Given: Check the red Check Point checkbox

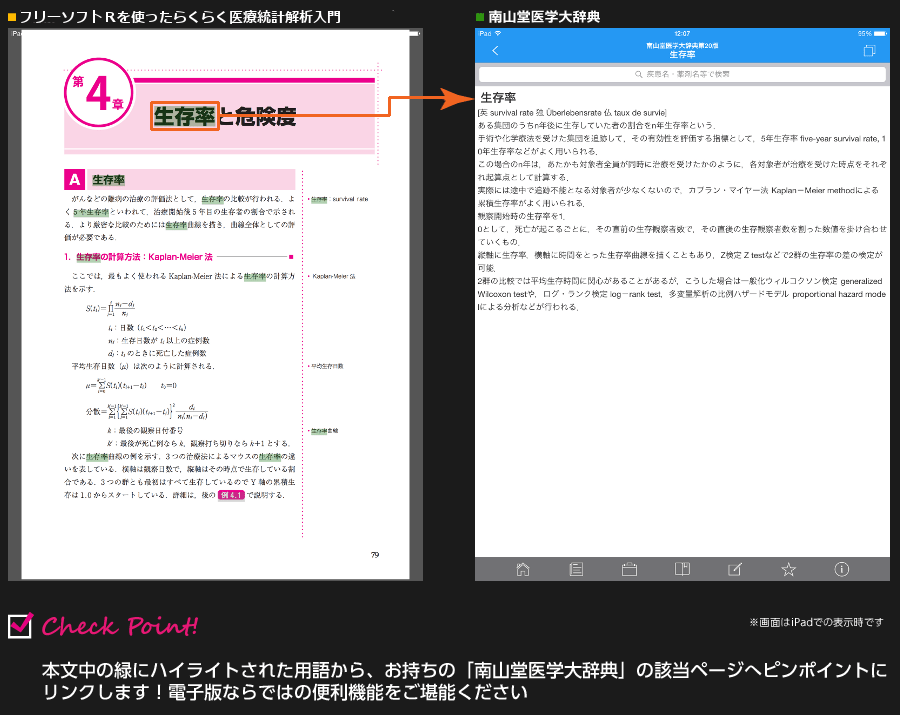Looking at the screenshot, I should [x=18, y=625].
